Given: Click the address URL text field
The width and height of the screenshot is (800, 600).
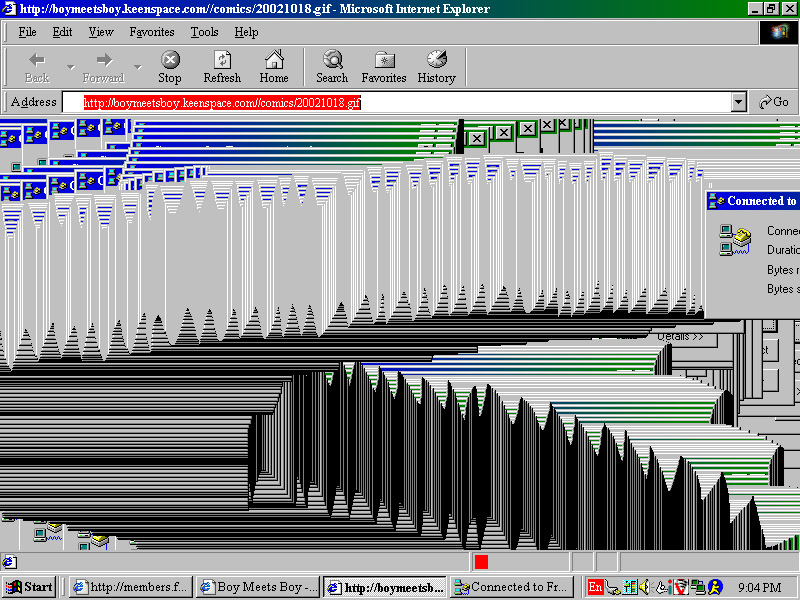Looking at the screenshot, I should coord(400,102).
